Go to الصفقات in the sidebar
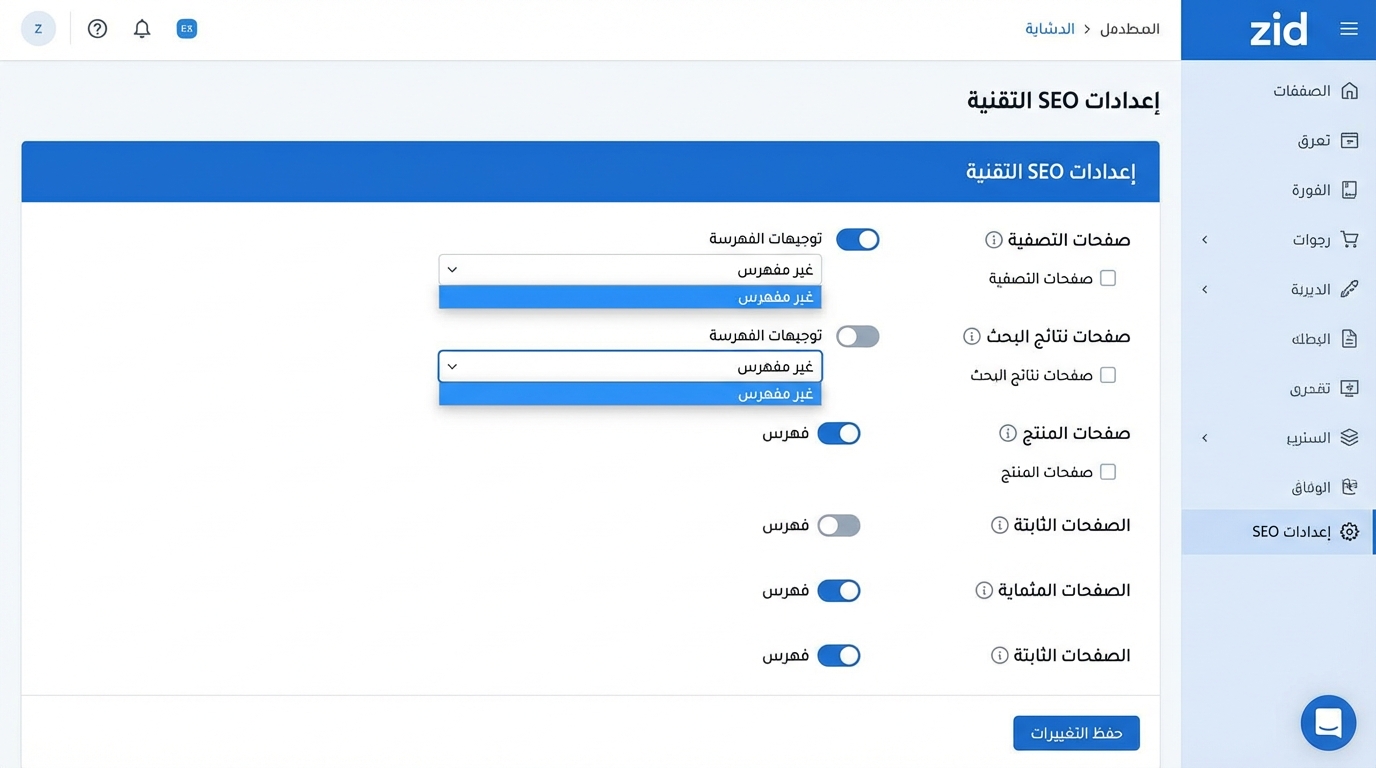Image resolution: width=1376 pixels, height=768 pixels. pyautogui.click(x=1302, y=91)
